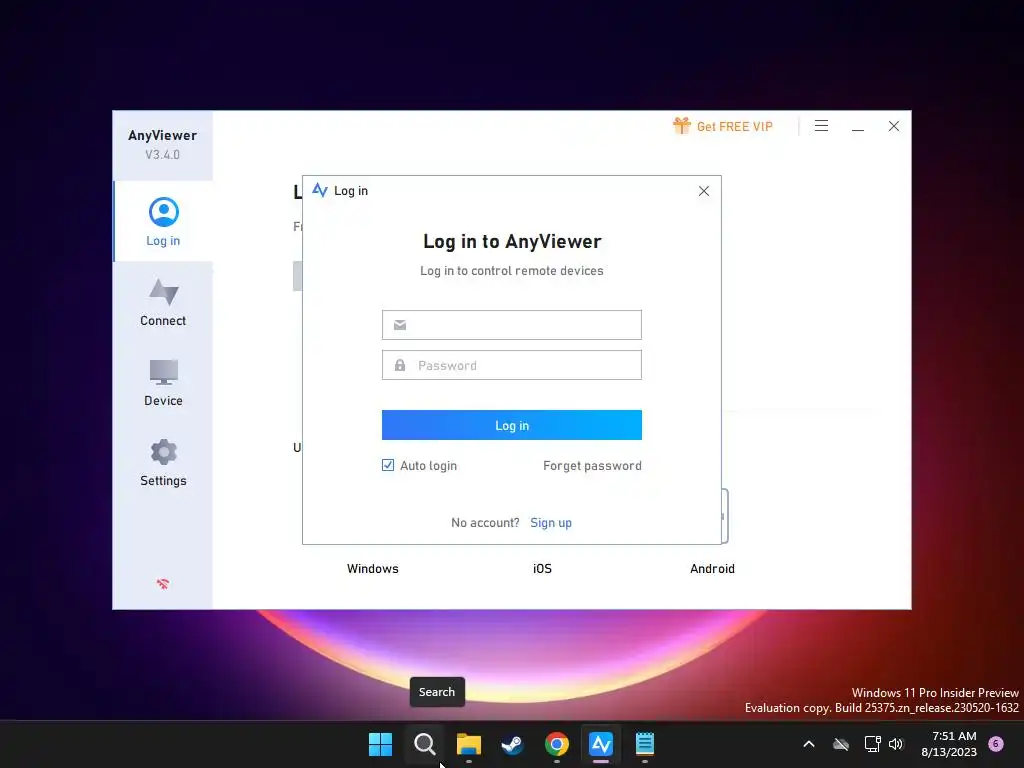This screenshot has width=1024, height=768.
Task: Click the AnyViewer logo in the dialog title
Action: (x=319, y=190)
